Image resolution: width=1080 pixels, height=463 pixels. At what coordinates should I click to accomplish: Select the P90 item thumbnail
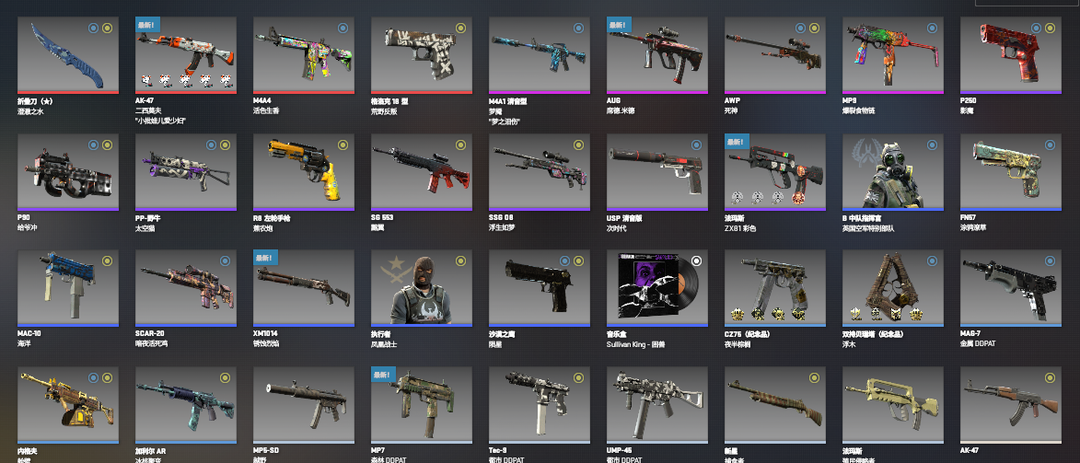[x=68, y=171]
